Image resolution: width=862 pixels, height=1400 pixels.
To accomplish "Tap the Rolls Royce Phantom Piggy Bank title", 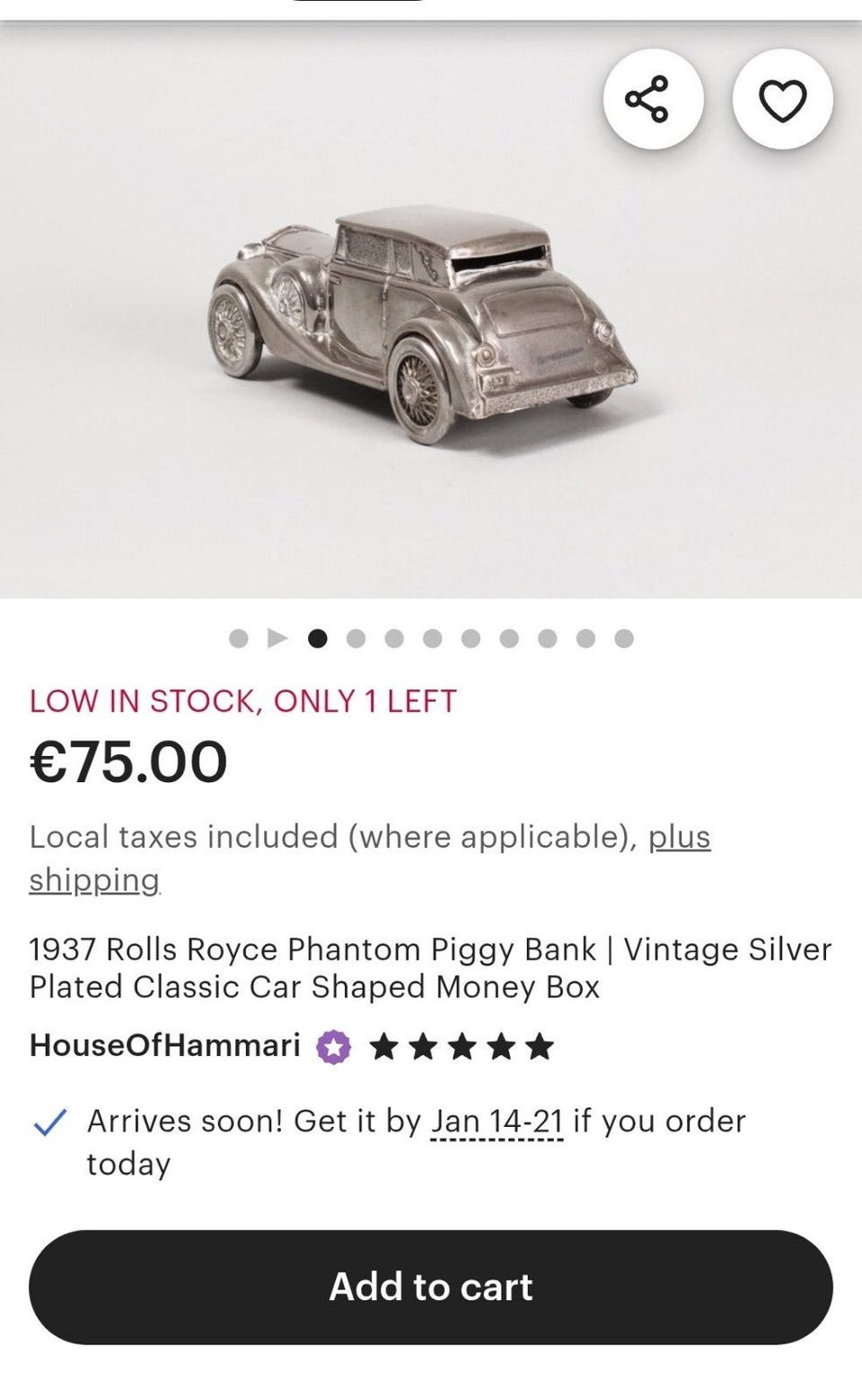I will 429,967.
